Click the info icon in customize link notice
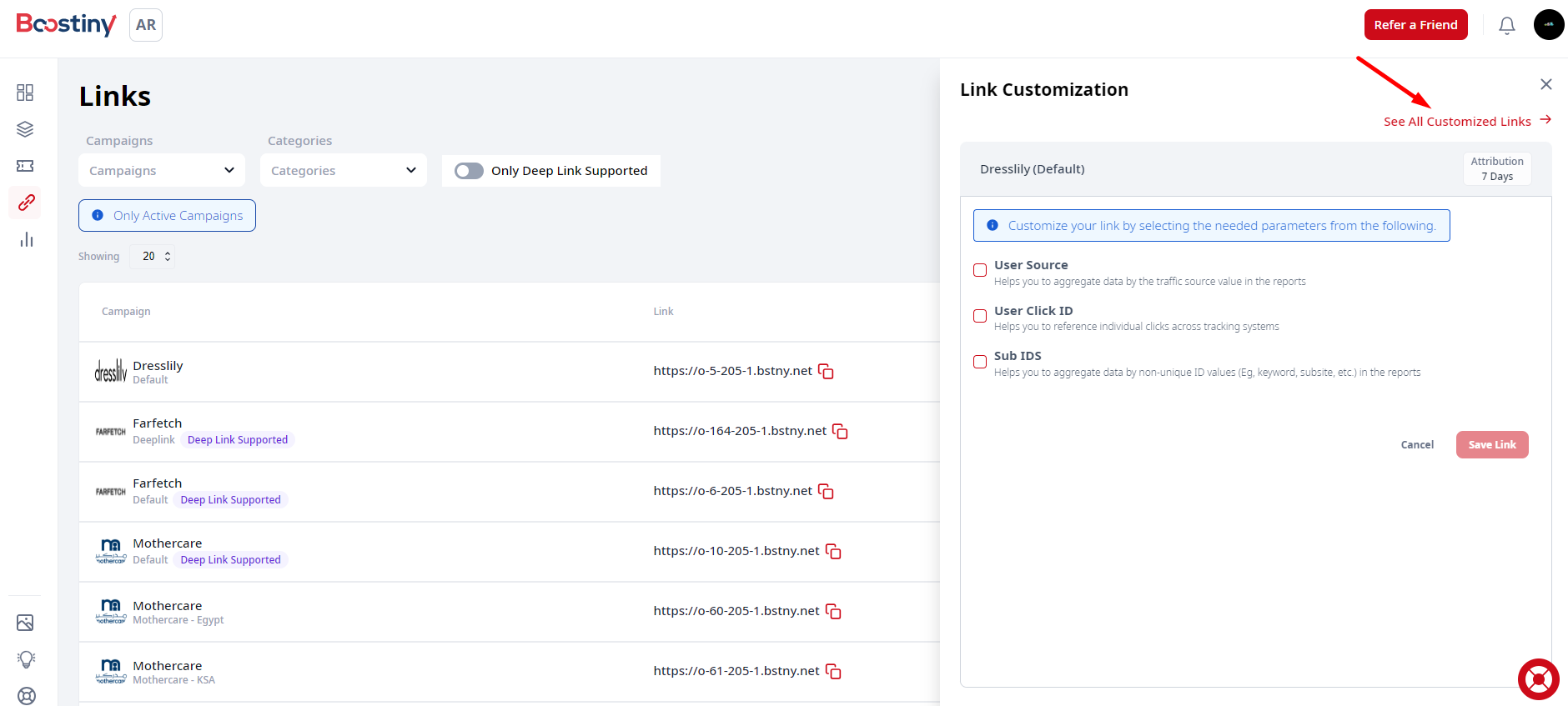This screenshot has width=1568, height=706. [x=993, y=226]
